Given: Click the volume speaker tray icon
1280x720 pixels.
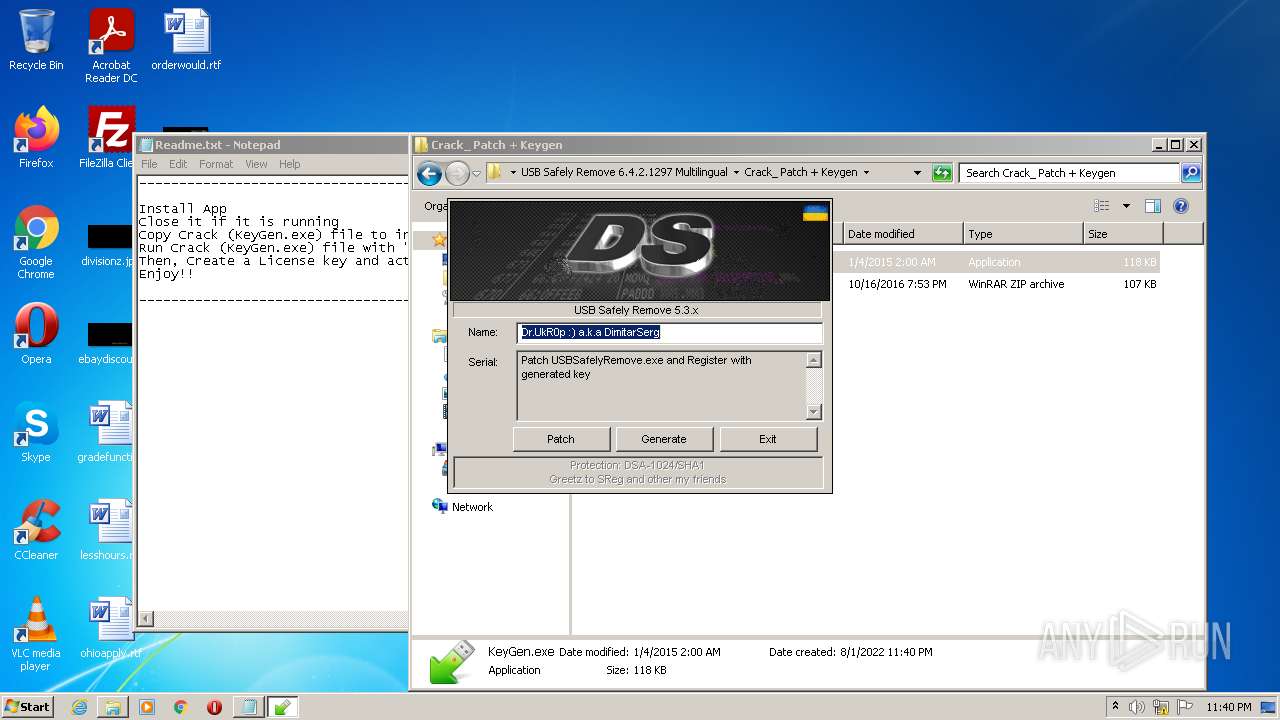Looking at the screenshot, I should click(1137, 707).
